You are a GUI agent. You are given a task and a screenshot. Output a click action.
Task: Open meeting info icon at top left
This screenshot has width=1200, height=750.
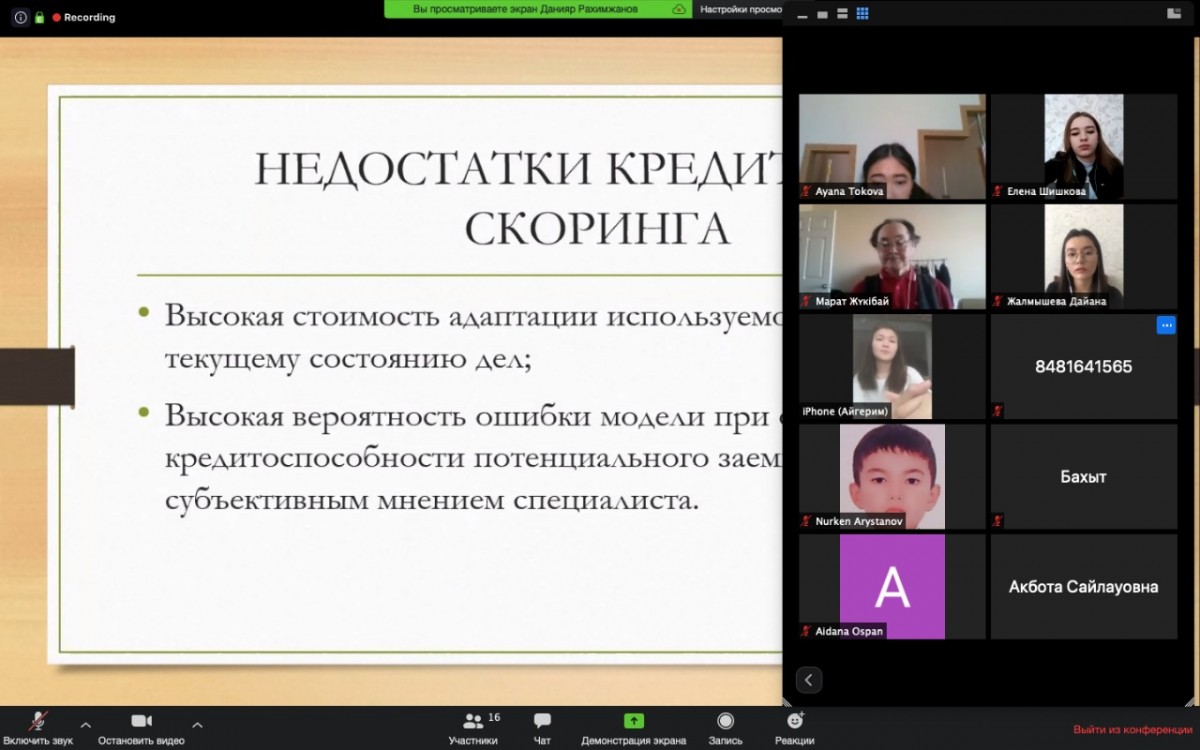tap(20, 17)
